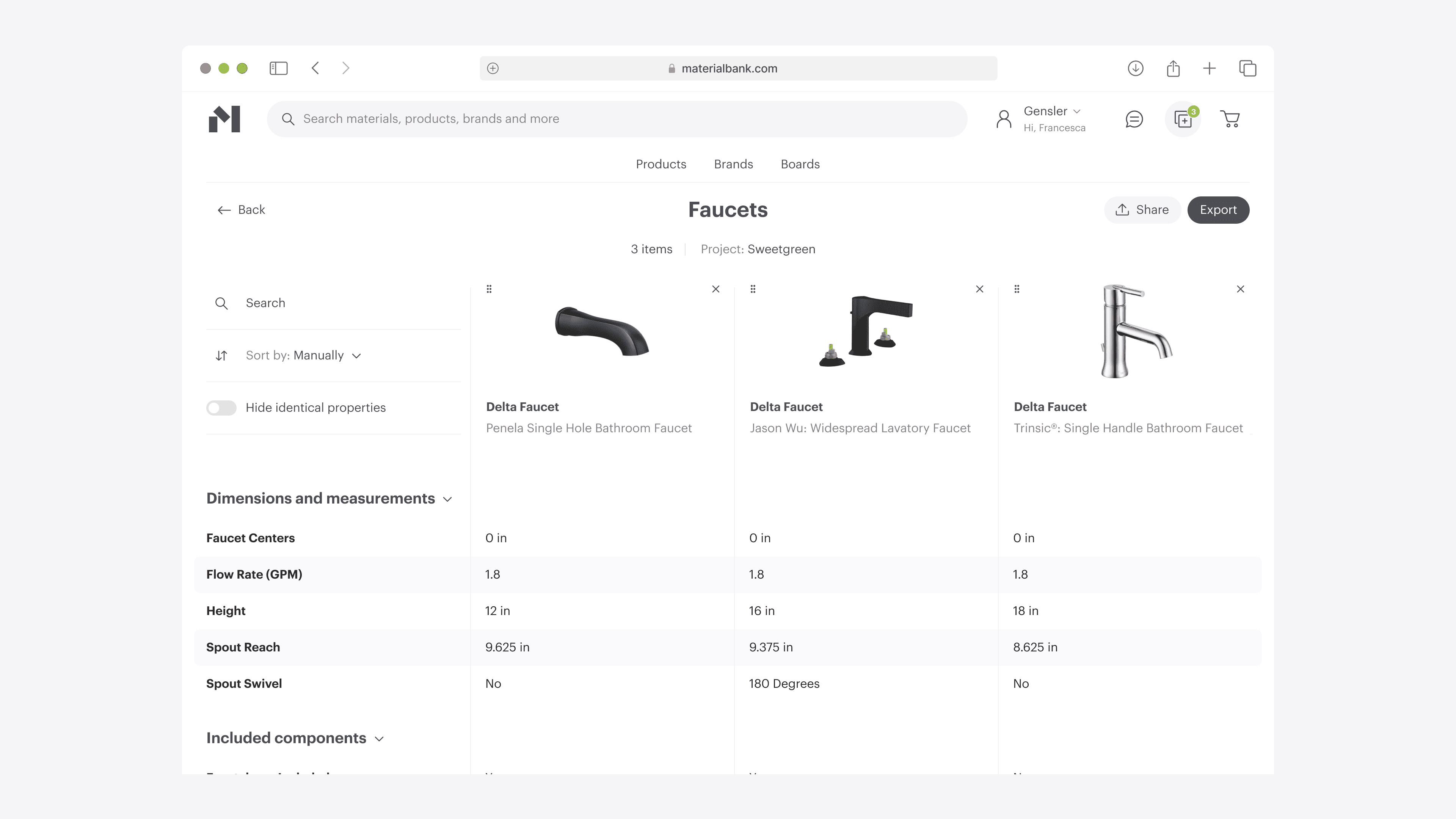Viewport: 1456px width, 819px height.
Task: Show browser tab overview
Action: (x=1247, y=68)
